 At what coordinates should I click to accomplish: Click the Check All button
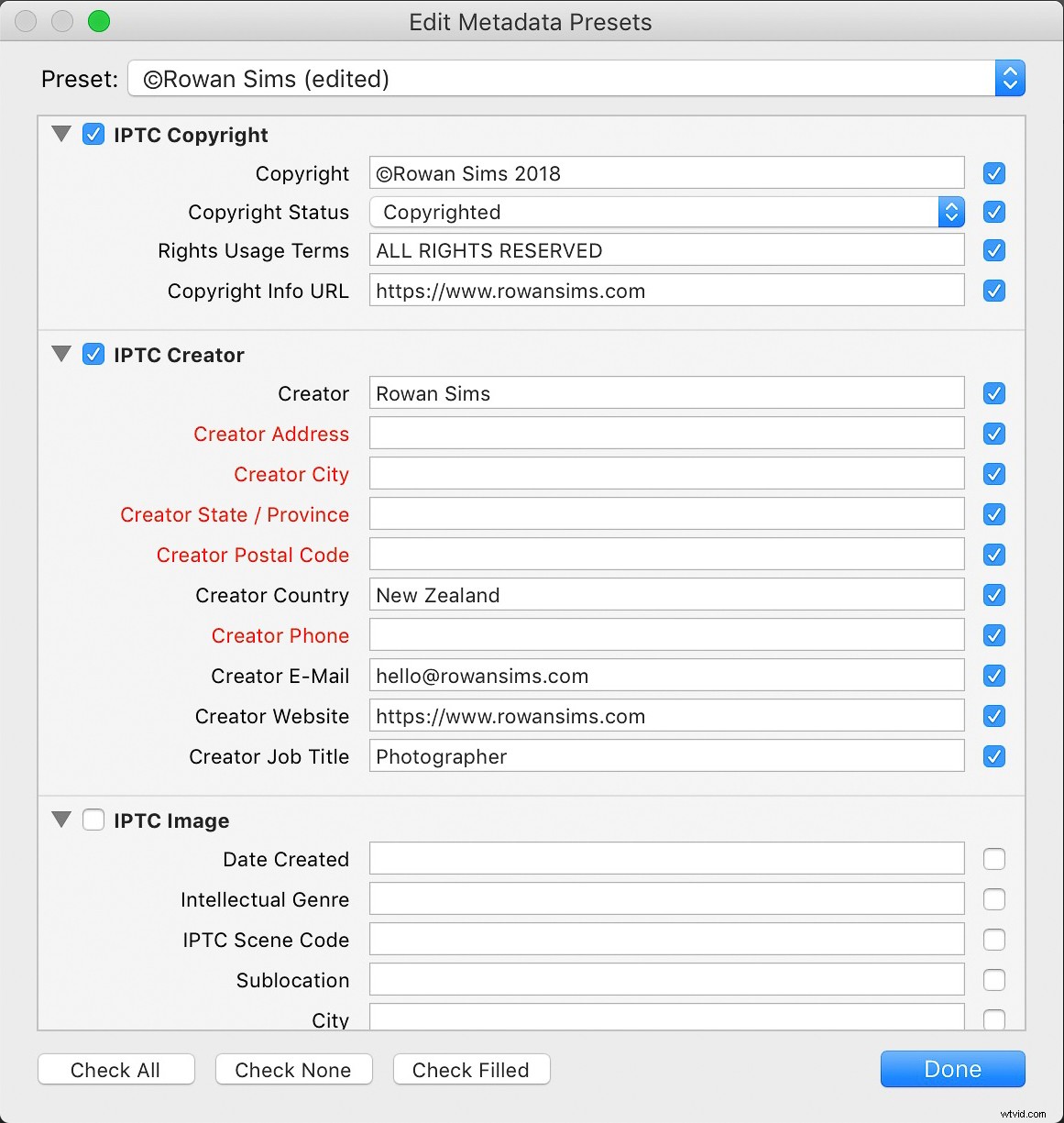115,1069
